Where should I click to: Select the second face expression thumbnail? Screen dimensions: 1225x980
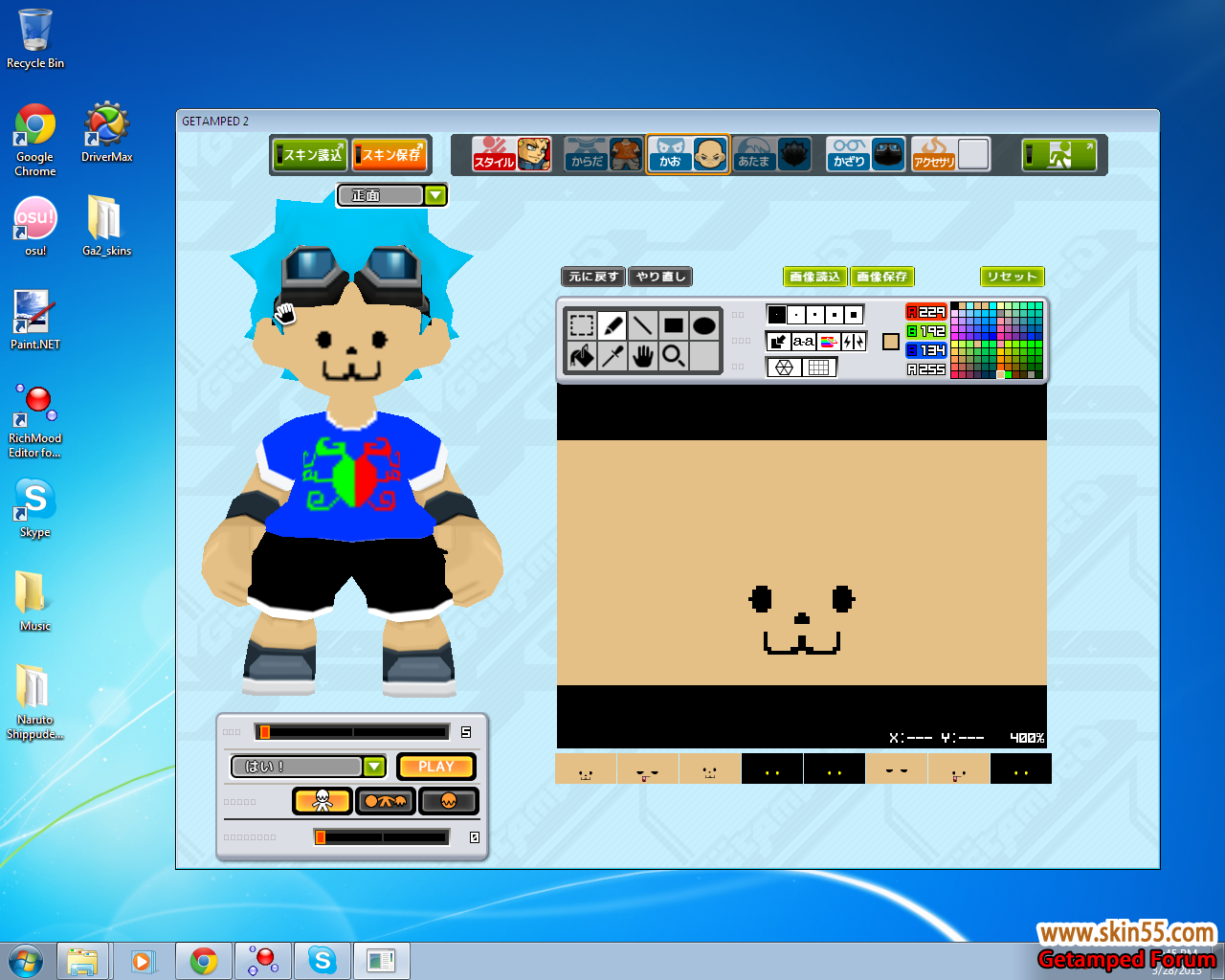(x=648, y=768)
